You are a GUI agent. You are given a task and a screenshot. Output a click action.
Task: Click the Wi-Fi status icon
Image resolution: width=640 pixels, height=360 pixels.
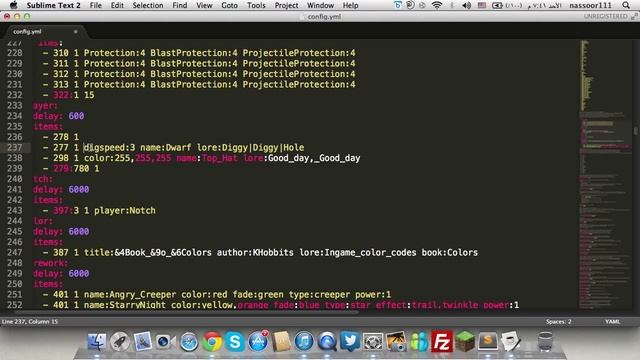[x=437, y=5]
